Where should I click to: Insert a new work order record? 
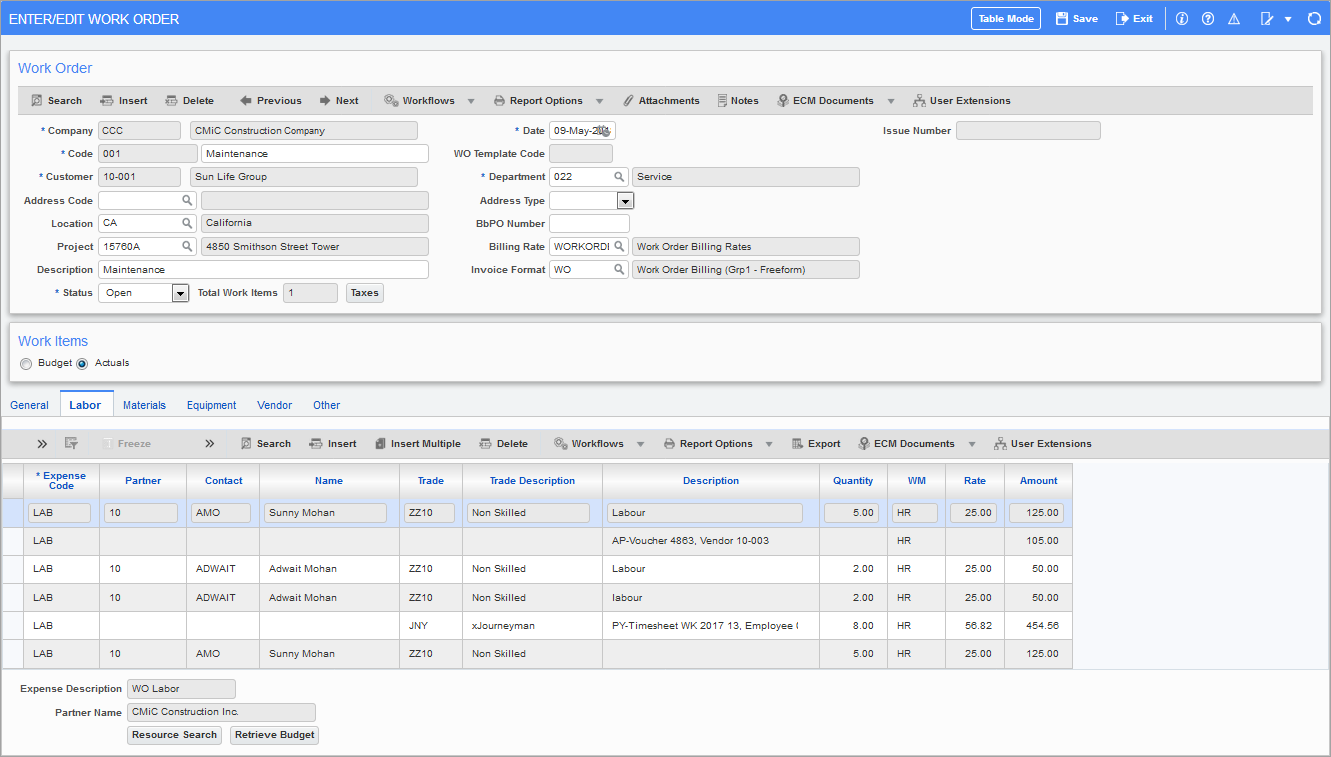point(123,100)
